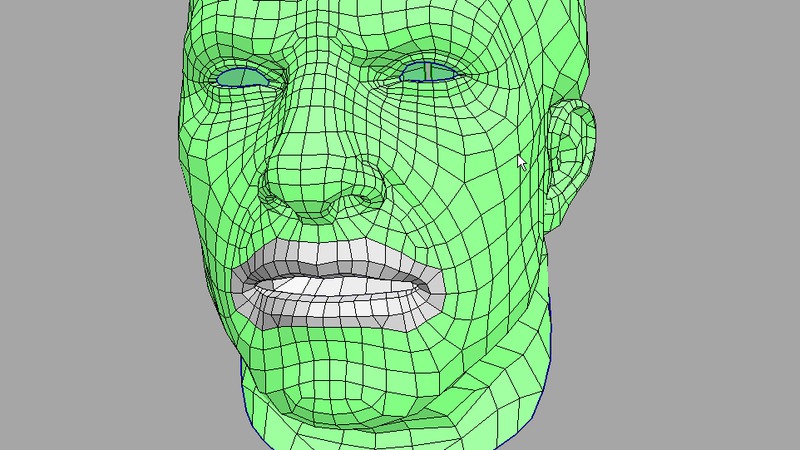Select the teal eye opening farthest from the ear
The image size is (800, 450).
242,78
